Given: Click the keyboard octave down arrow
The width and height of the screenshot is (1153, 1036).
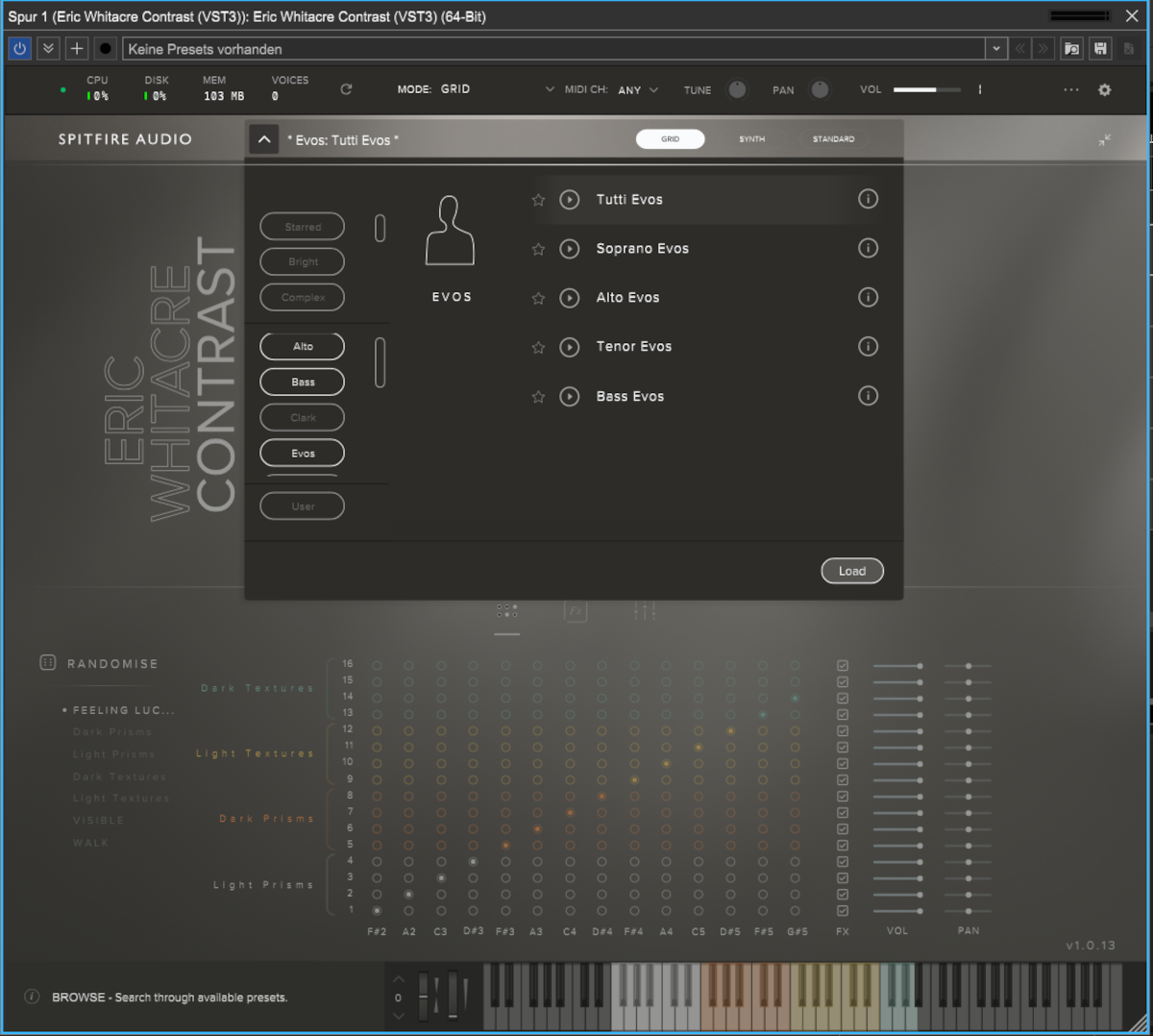Looking at the screenshot, I should (x=399, y=1016).
